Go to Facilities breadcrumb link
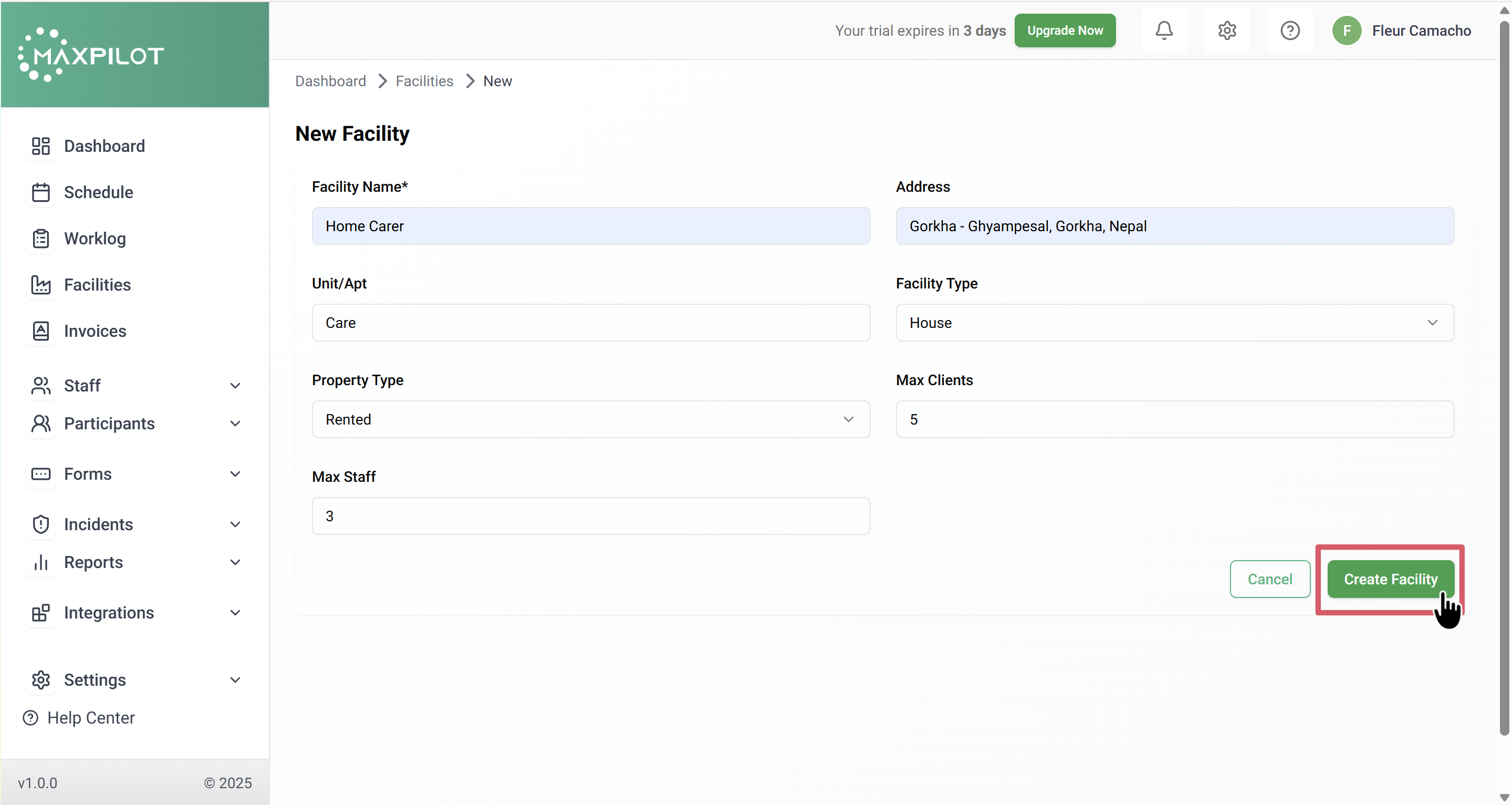 [424, 81]
